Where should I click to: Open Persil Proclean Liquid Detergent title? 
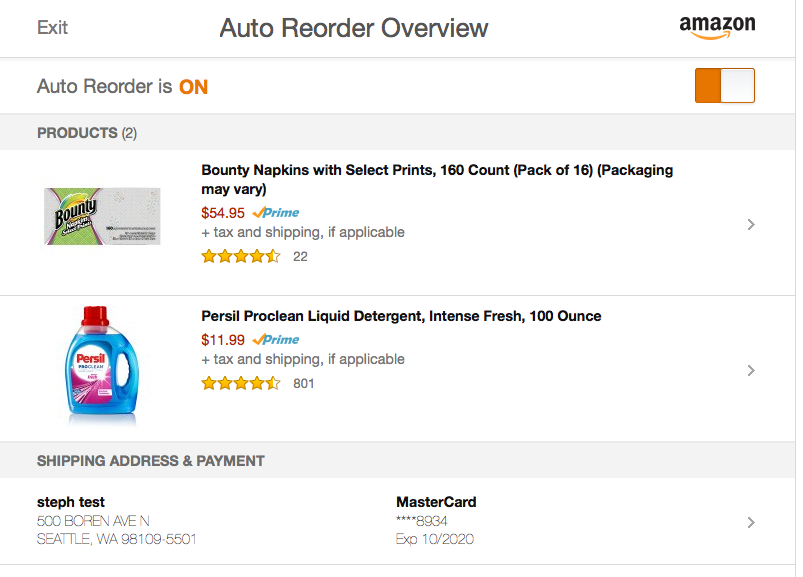coord(401,316)
